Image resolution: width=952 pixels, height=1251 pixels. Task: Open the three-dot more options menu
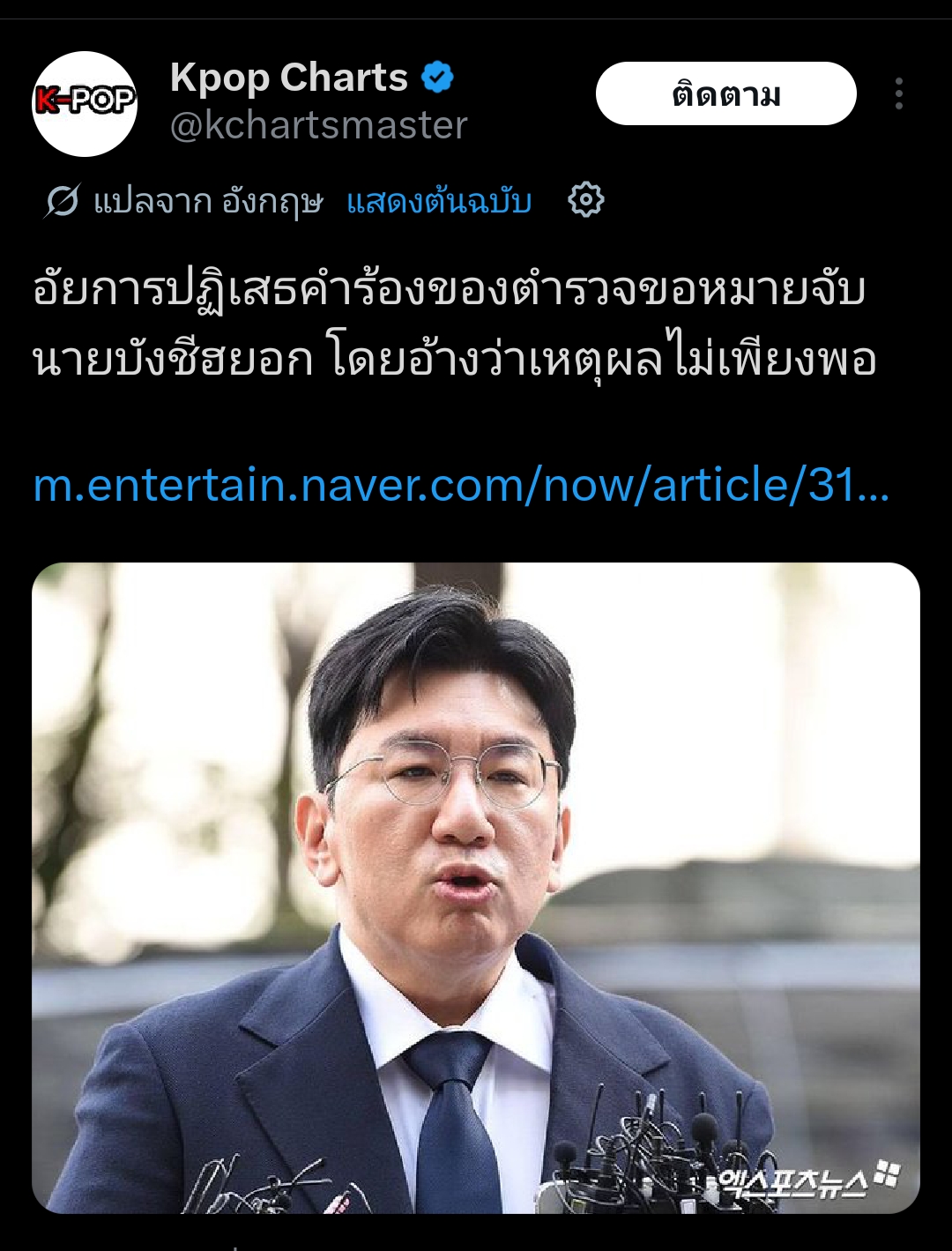pyautogui.click(x=898, y=93)
